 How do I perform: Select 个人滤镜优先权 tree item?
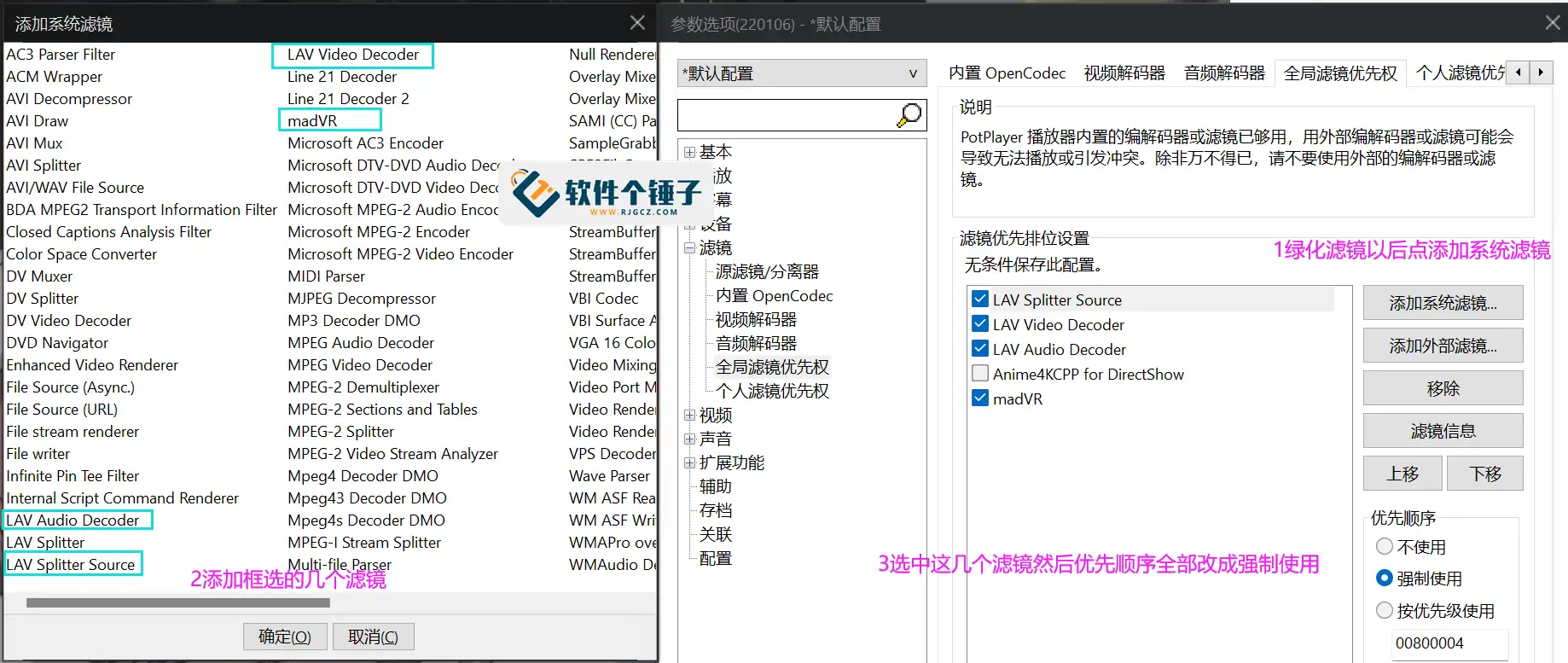[772, 391]
